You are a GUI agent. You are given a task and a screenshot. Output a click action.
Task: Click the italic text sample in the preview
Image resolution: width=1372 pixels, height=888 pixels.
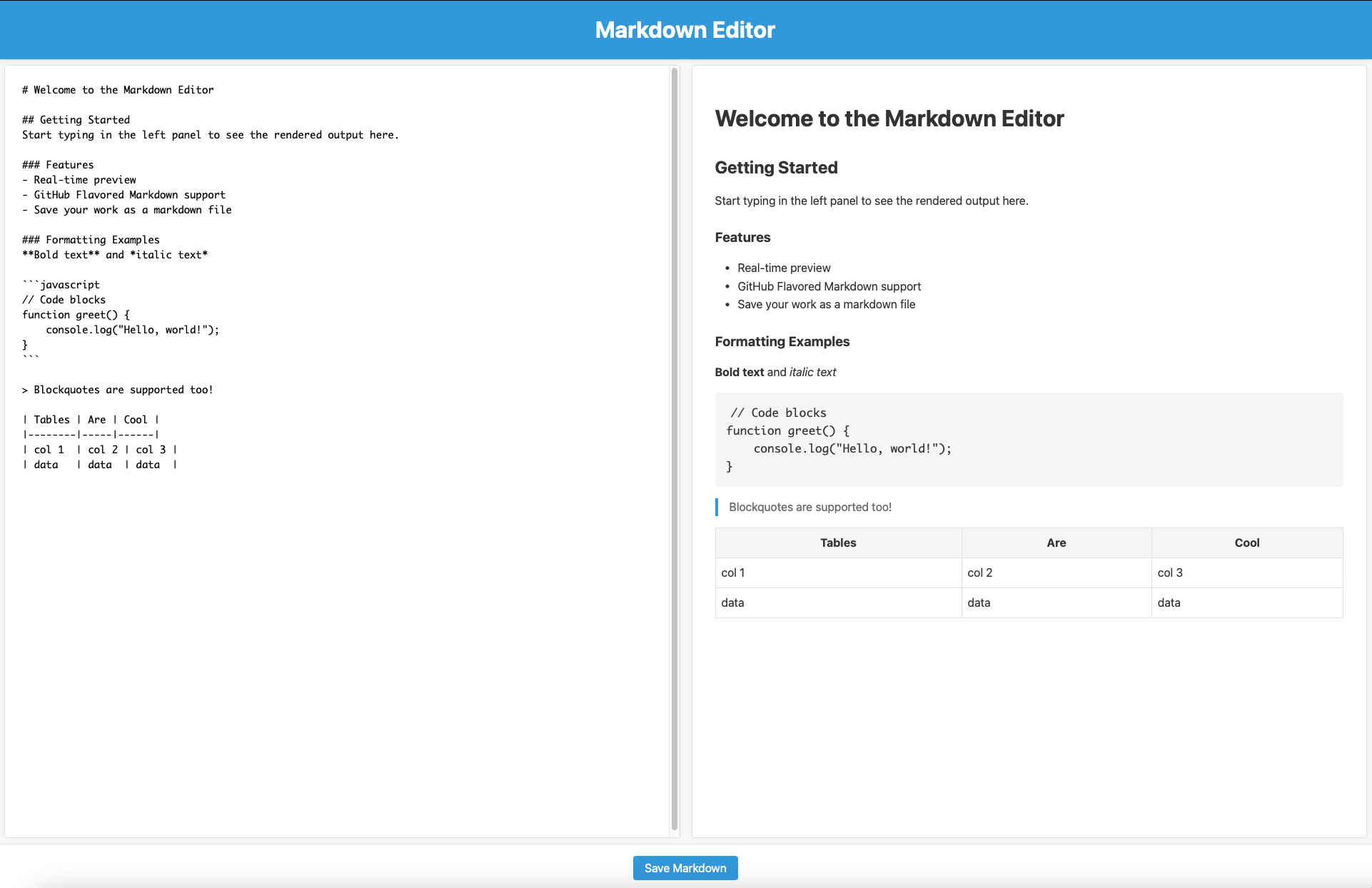click(x=812, y=372)
